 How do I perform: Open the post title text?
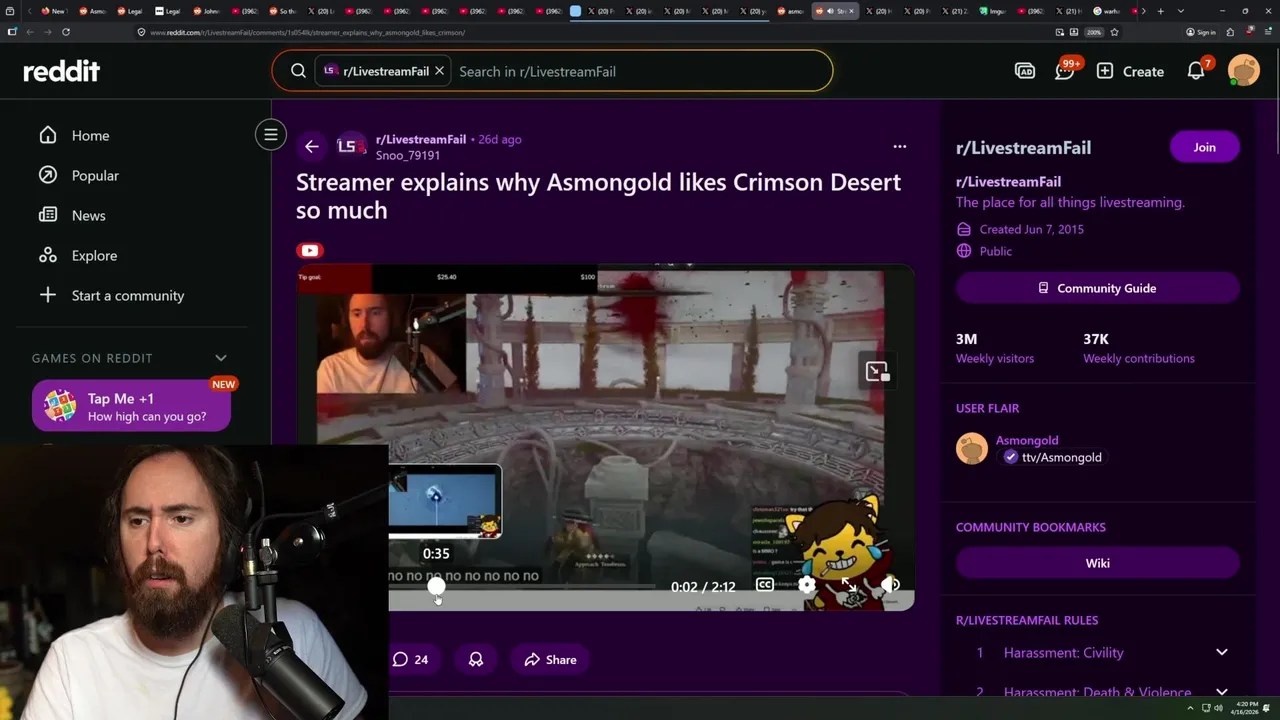(x=598, y=196)
